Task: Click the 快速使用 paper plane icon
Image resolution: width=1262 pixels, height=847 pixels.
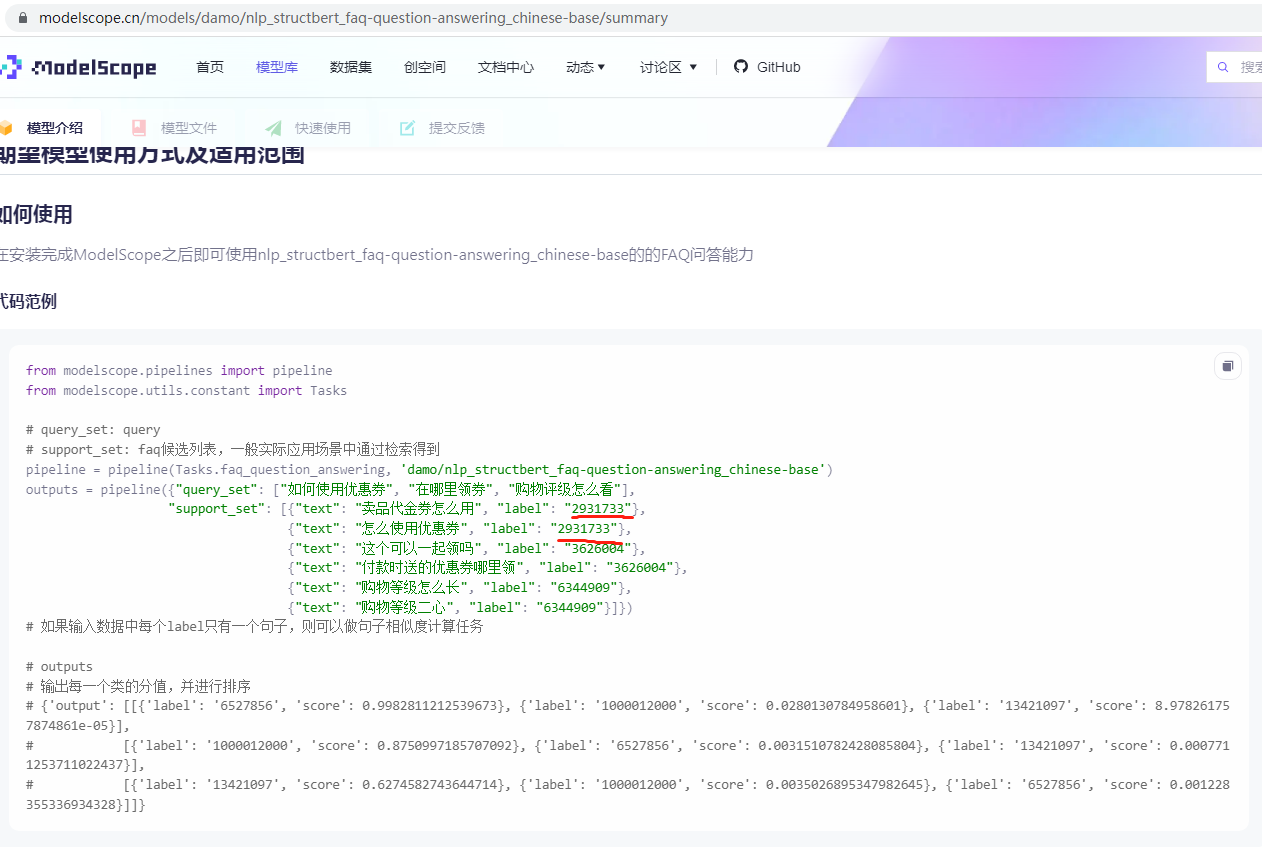Action: [x=273, y=128]
